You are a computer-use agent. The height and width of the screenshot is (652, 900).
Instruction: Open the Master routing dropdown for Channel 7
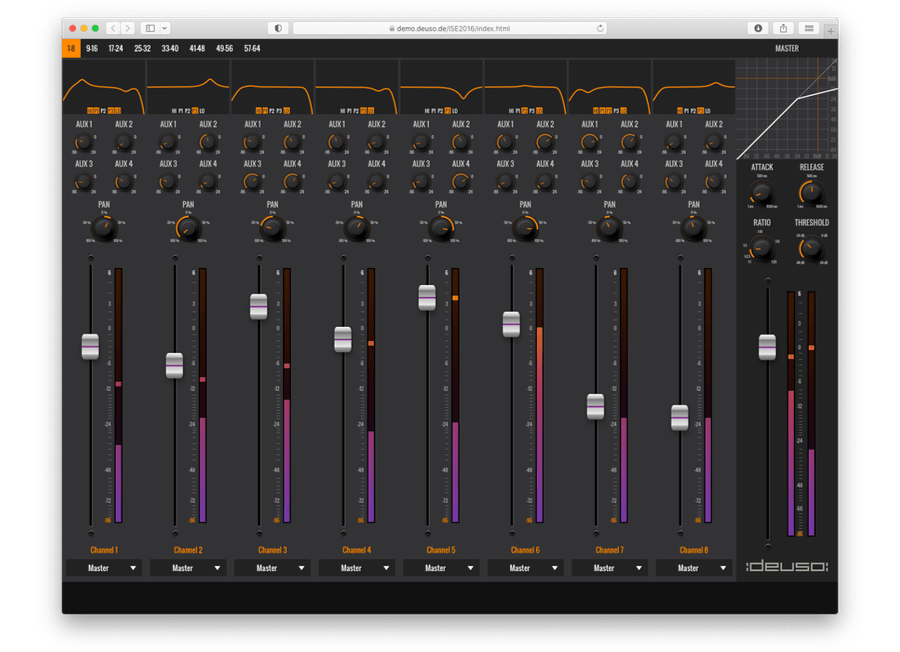click(610, 568)
